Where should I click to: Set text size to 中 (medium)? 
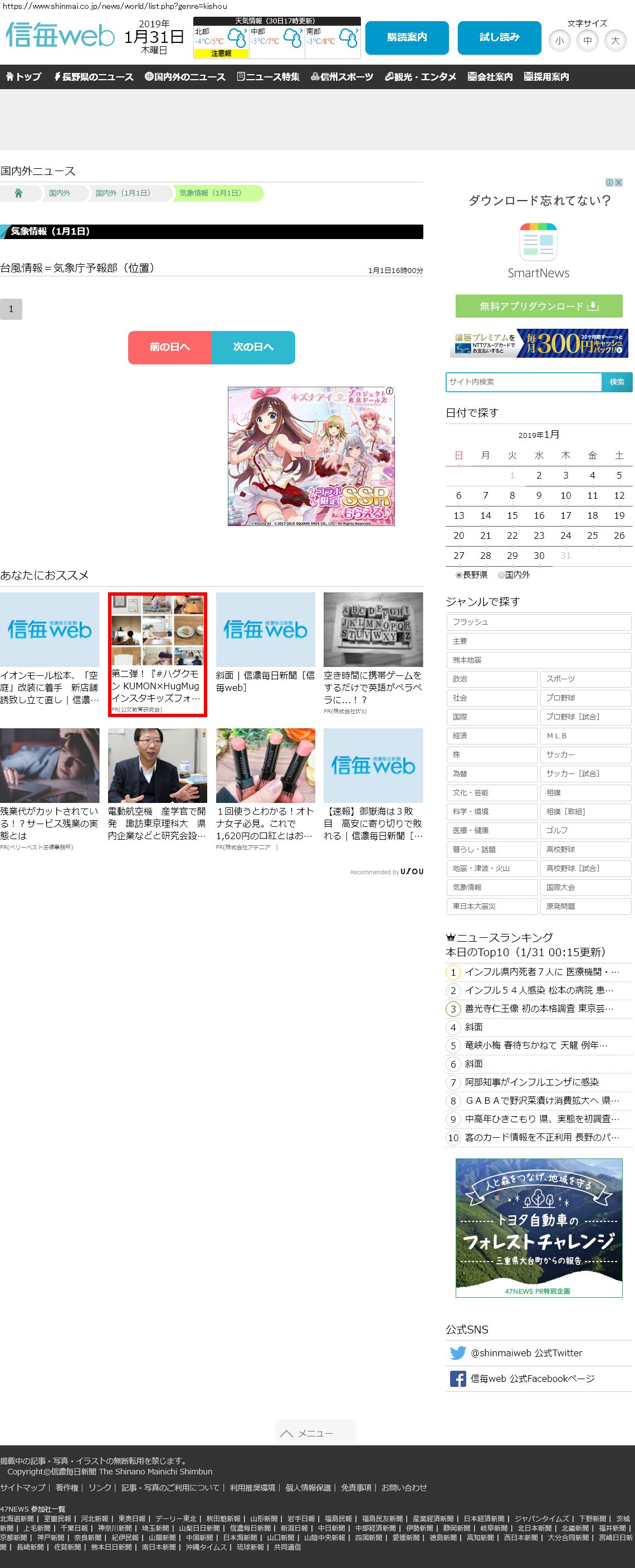(587, 41)
